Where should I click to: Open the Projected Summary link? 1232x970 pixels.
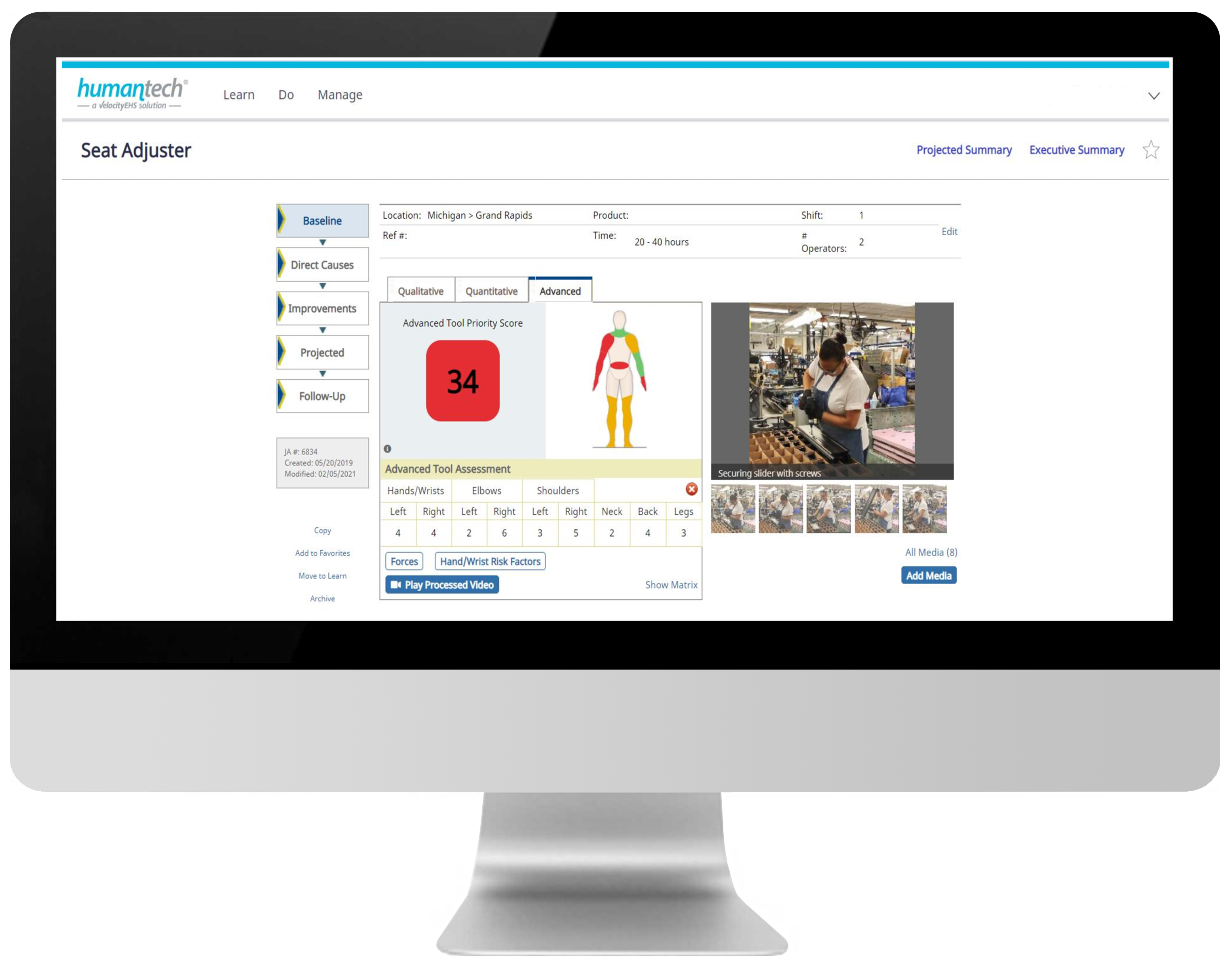click(964, 150)
